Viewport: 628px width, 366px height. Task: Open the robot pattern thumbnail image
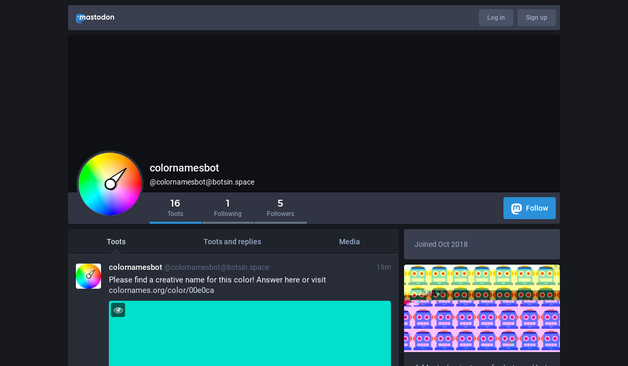[x=482, y=308]
